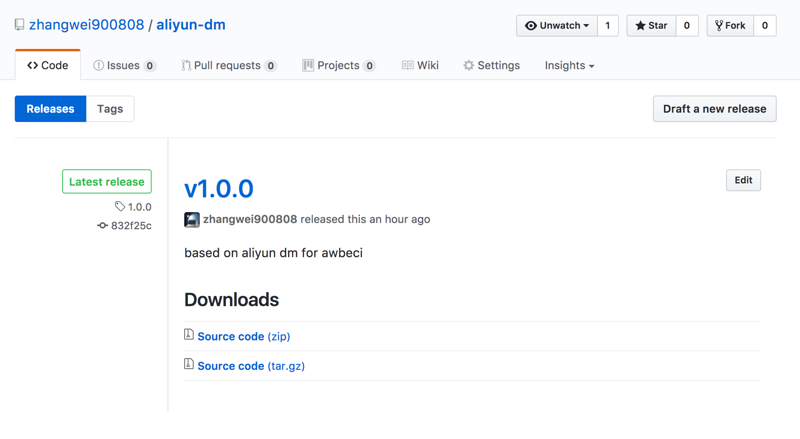Click the star icon on Star button
The width and height of the screenshot is (800, 439).
tap(640, 26)
